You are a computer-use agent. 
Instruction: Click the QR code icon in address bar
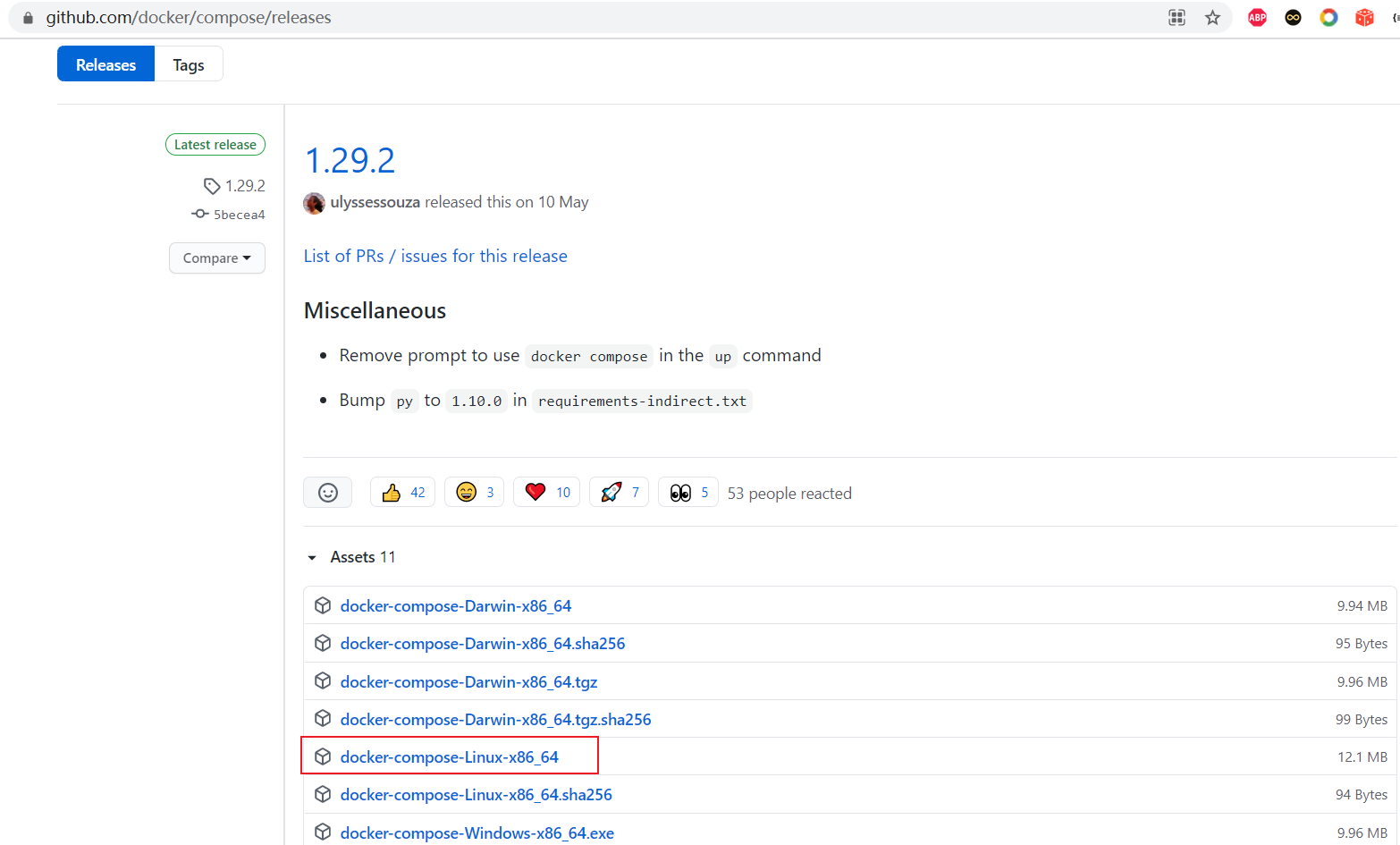coord(1177,18)
